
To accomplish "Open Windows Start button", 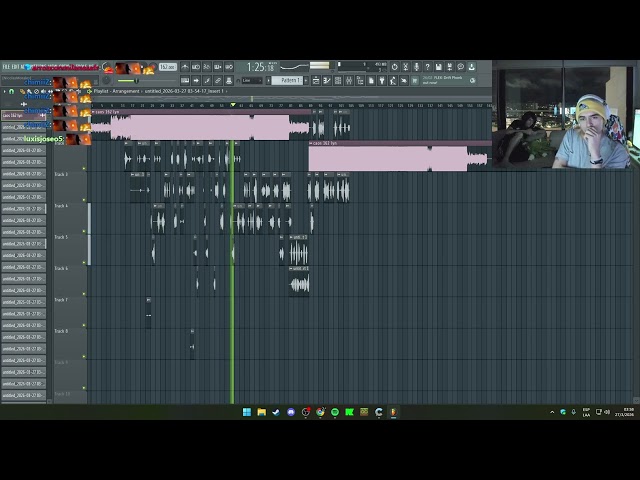I will coord(247,412).
